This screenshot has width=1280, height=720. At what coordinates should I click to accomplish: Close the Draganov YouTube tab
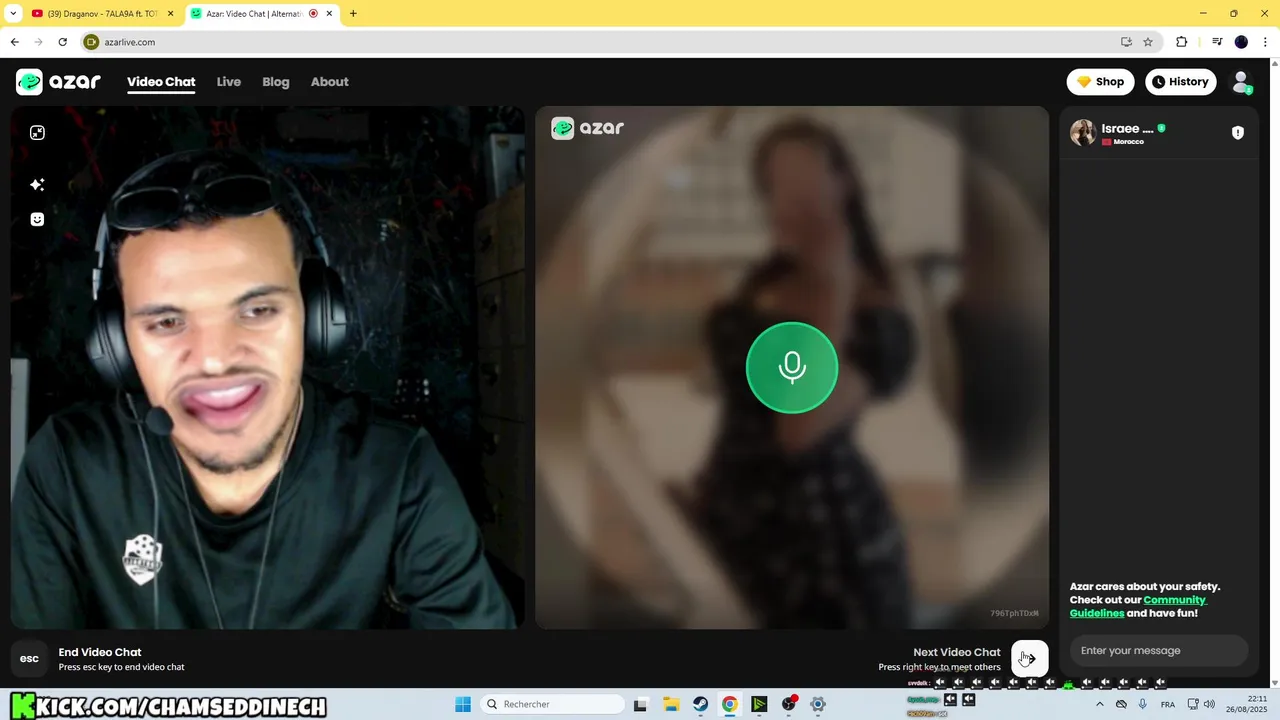(171, 14)
